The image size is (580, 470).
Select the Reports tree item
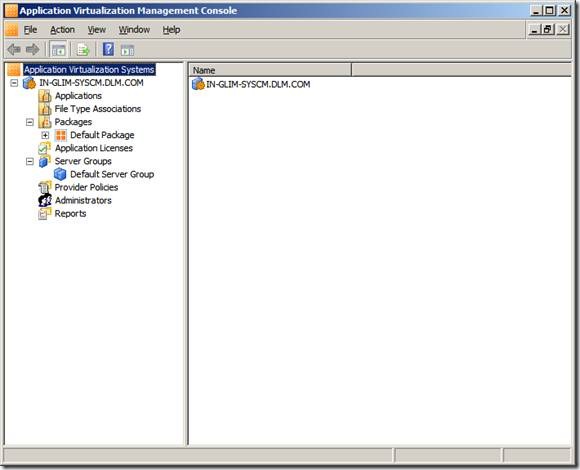[x=70, y=213]
